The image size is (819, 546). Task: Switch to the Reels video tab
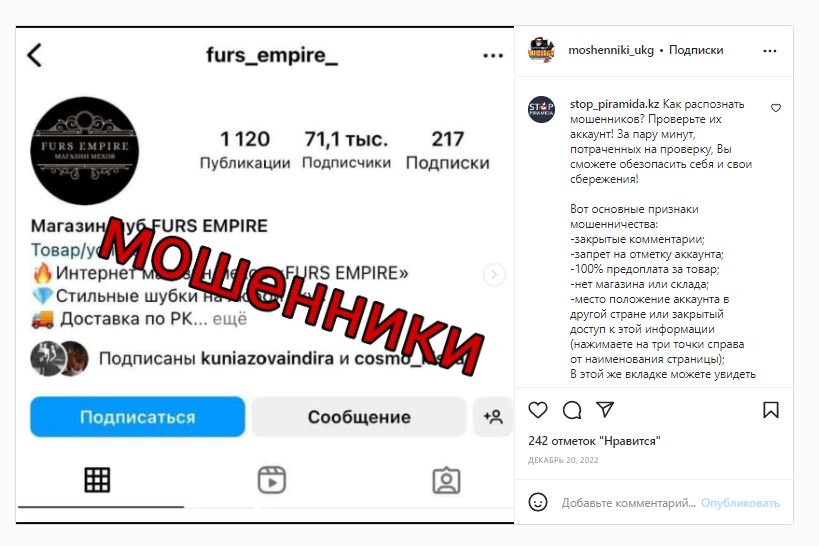[272, 480]
